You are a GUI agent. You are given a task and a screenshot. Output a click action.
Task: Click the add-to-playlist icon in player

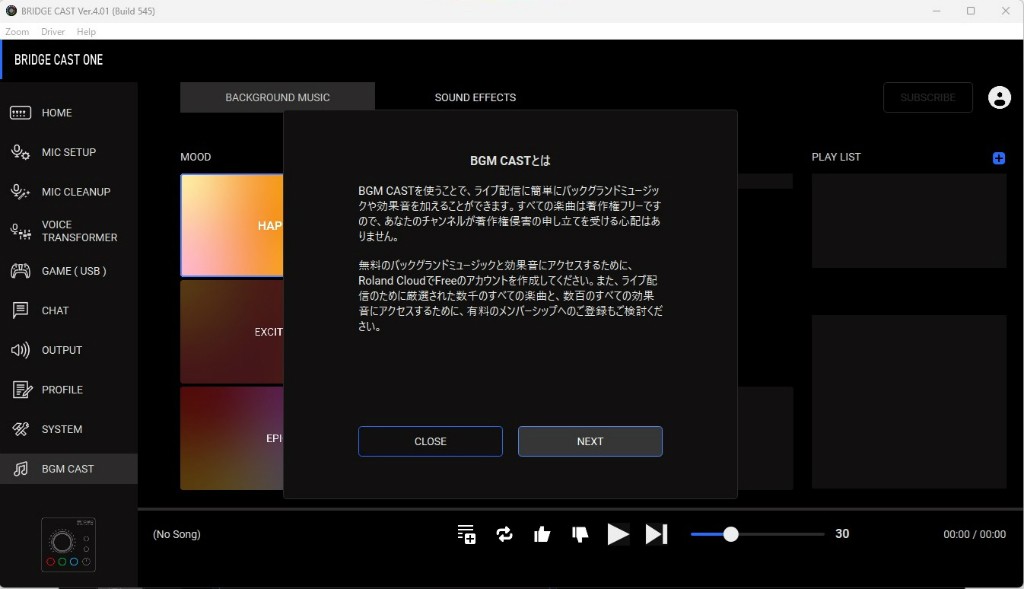click(466, 534)
